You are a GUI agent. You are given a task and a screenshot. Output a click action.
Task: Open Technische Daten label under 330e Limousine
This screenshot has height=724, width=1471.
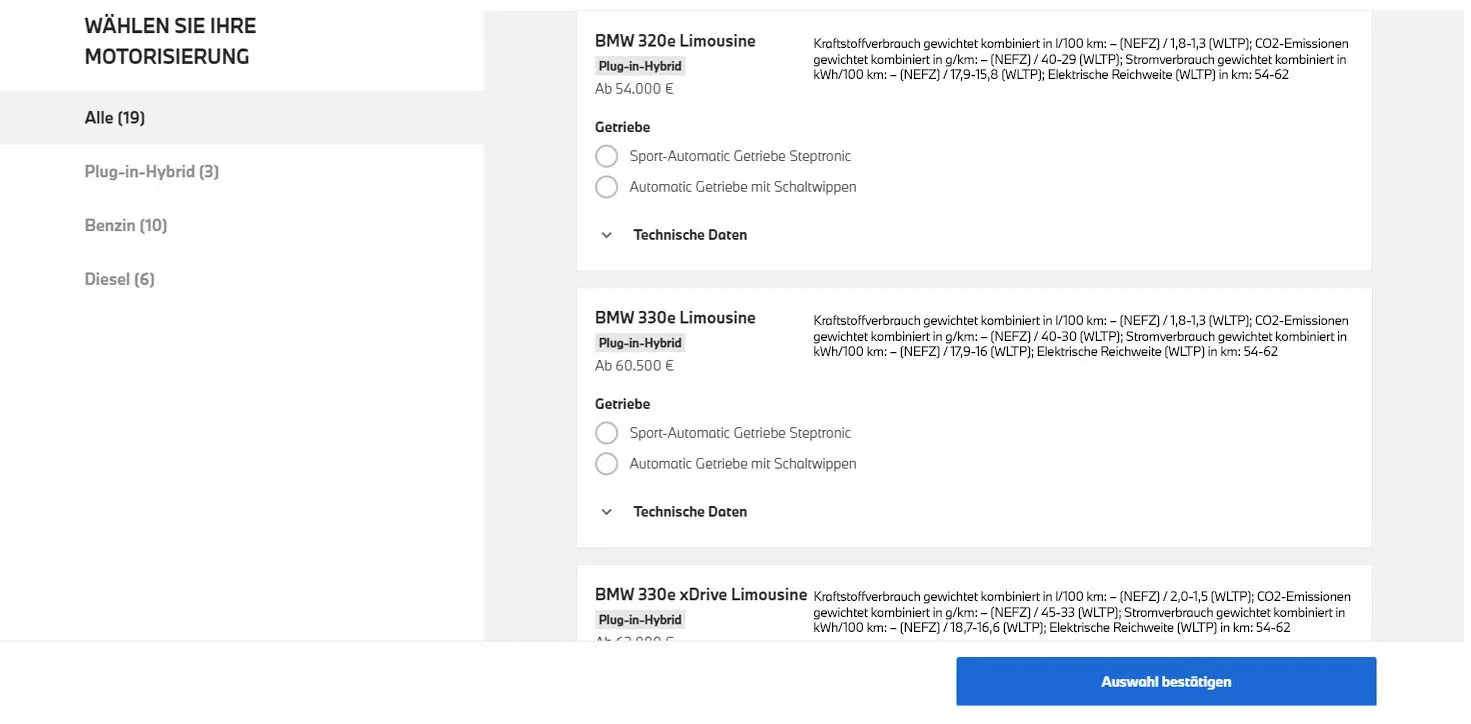point(690,512)
